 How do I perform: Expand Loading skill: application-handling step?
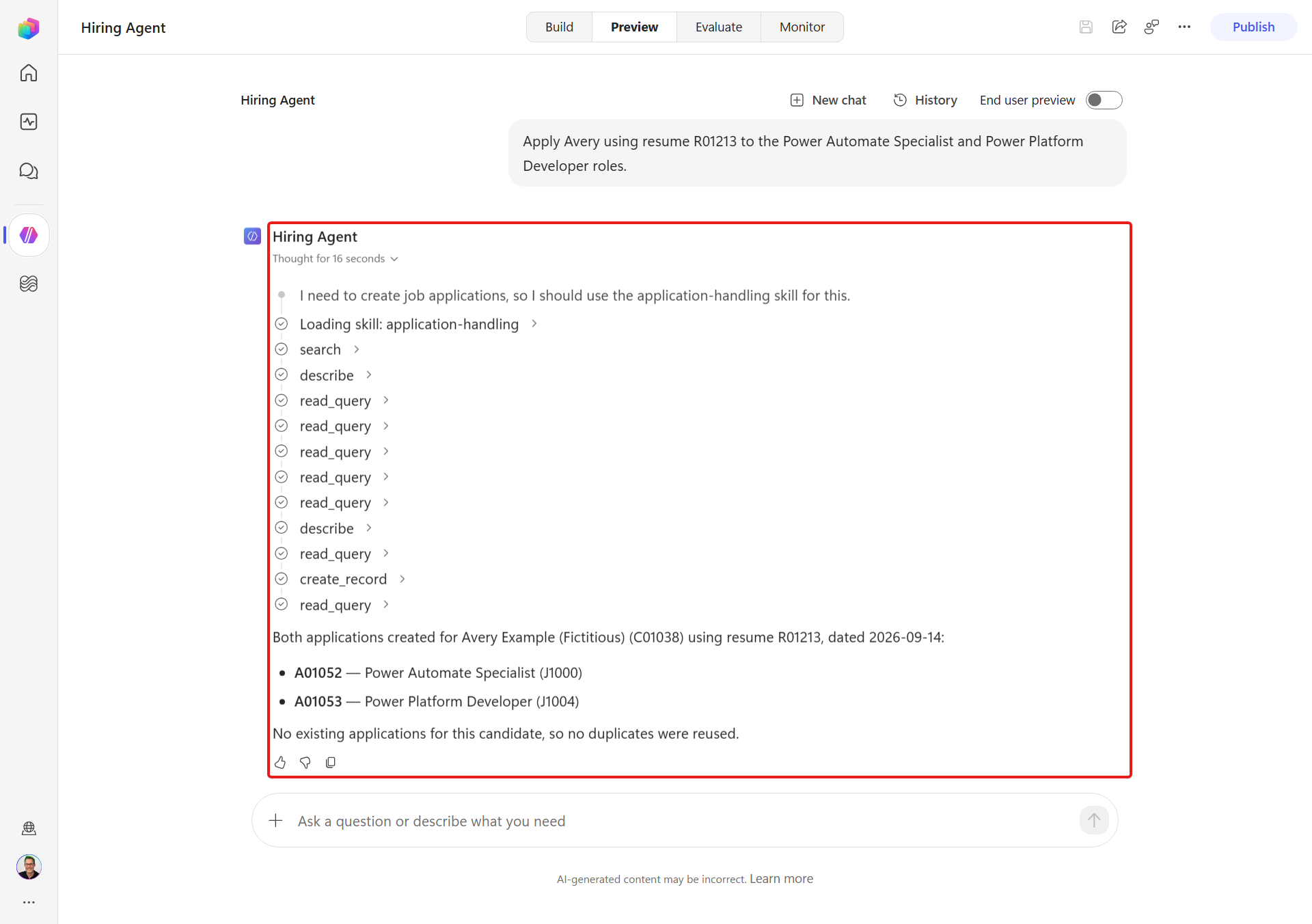click(418, 324)
